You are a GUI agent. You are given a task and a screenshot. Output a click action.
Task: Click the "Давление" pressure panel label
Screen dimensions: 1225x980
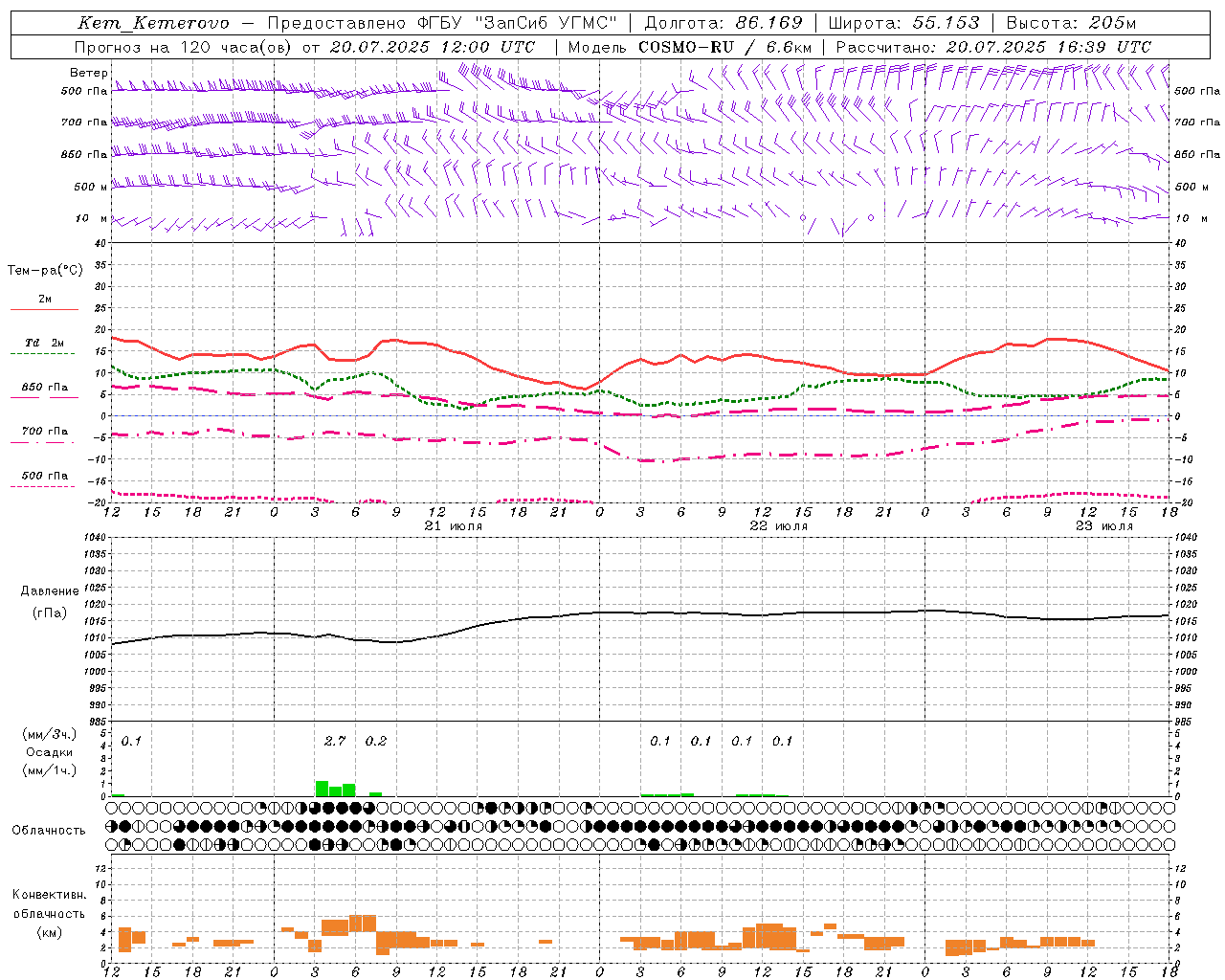pyautogui.click(x=49, y=591)
